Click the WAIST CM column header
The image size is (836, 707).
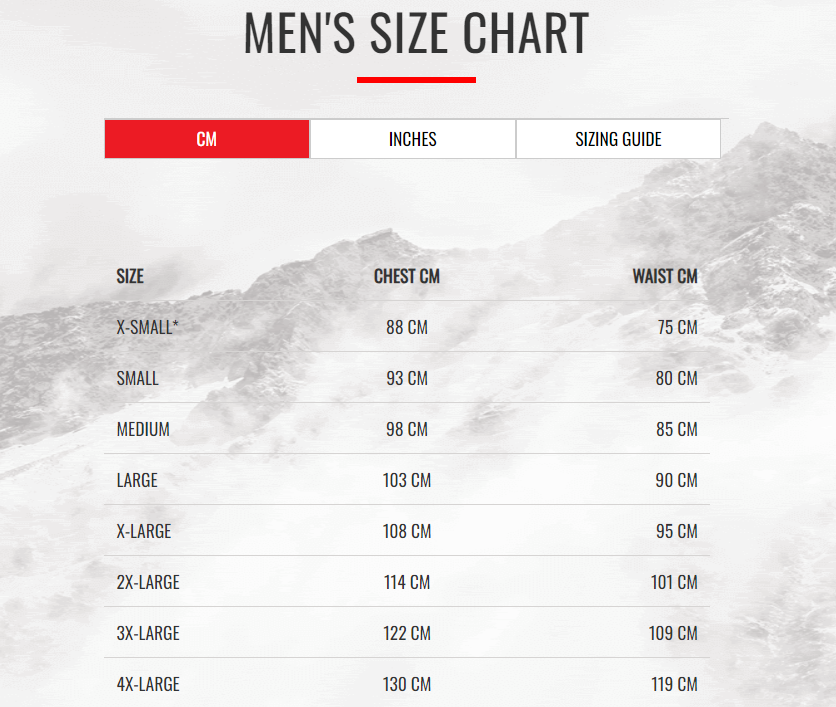[x=665, y=276]
